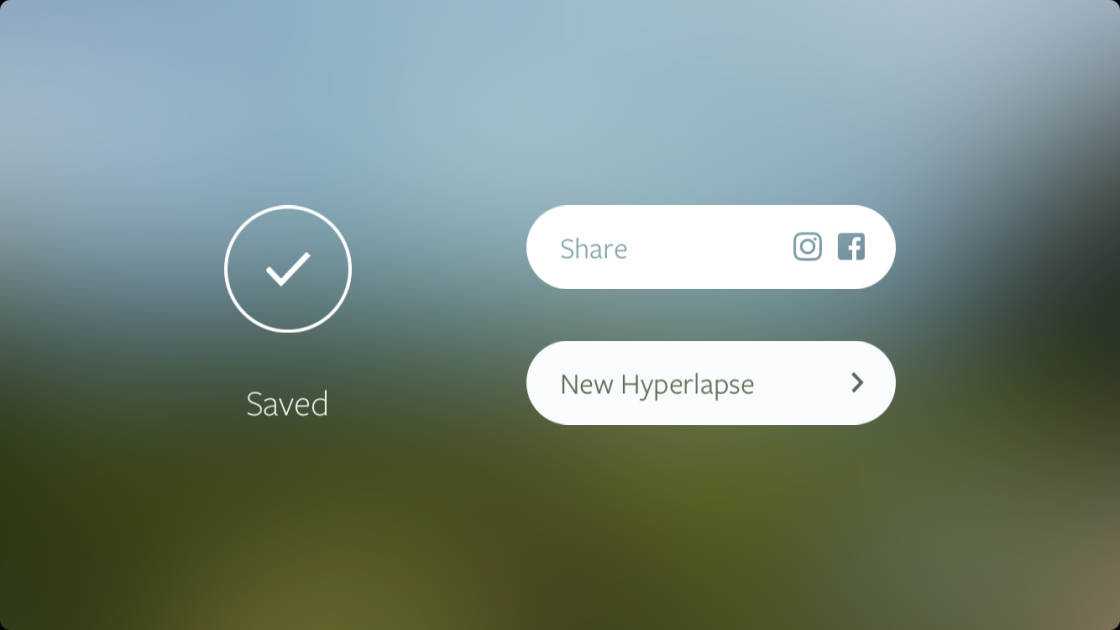
Task: Click the circle around the saved checkmark
Action: tap(288, 269)
